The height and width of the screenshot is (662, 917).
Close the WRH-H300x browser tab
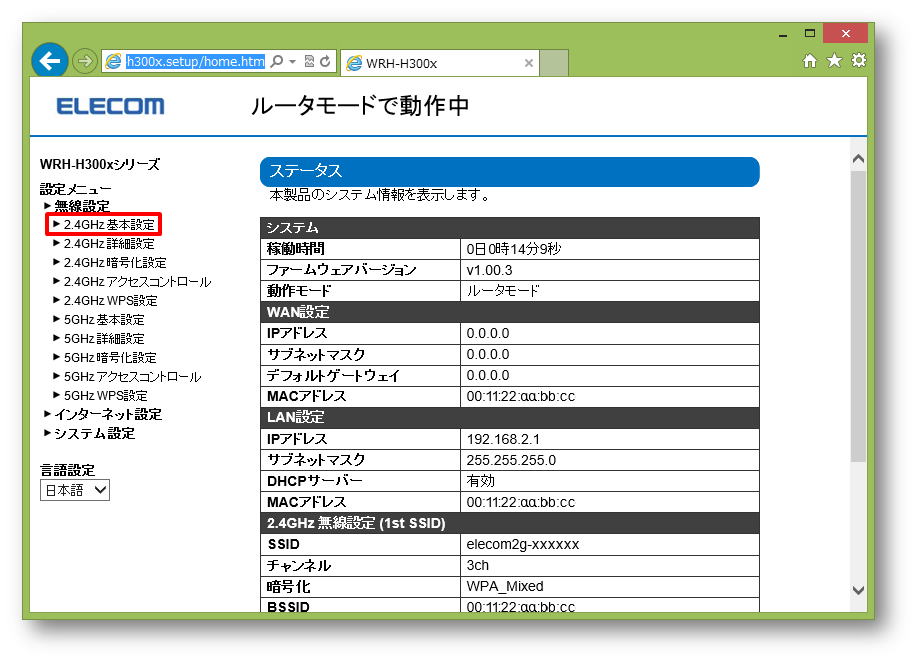click(529, 63)
